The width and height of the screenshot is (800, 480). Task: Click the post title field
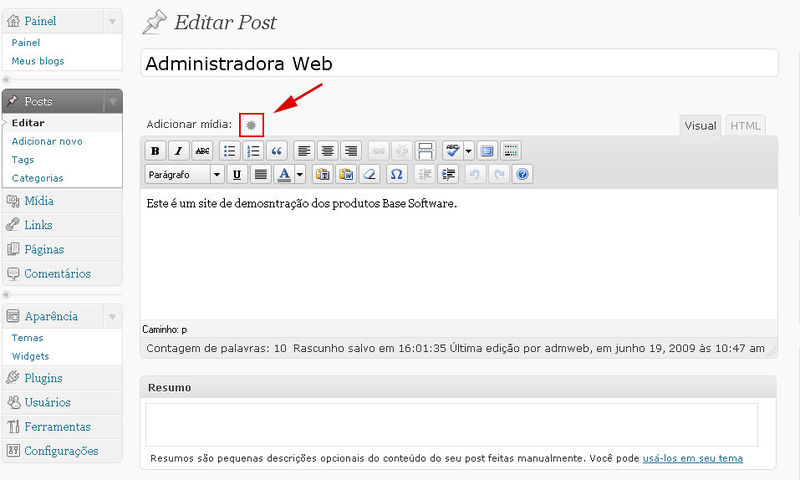coord(459,63)
